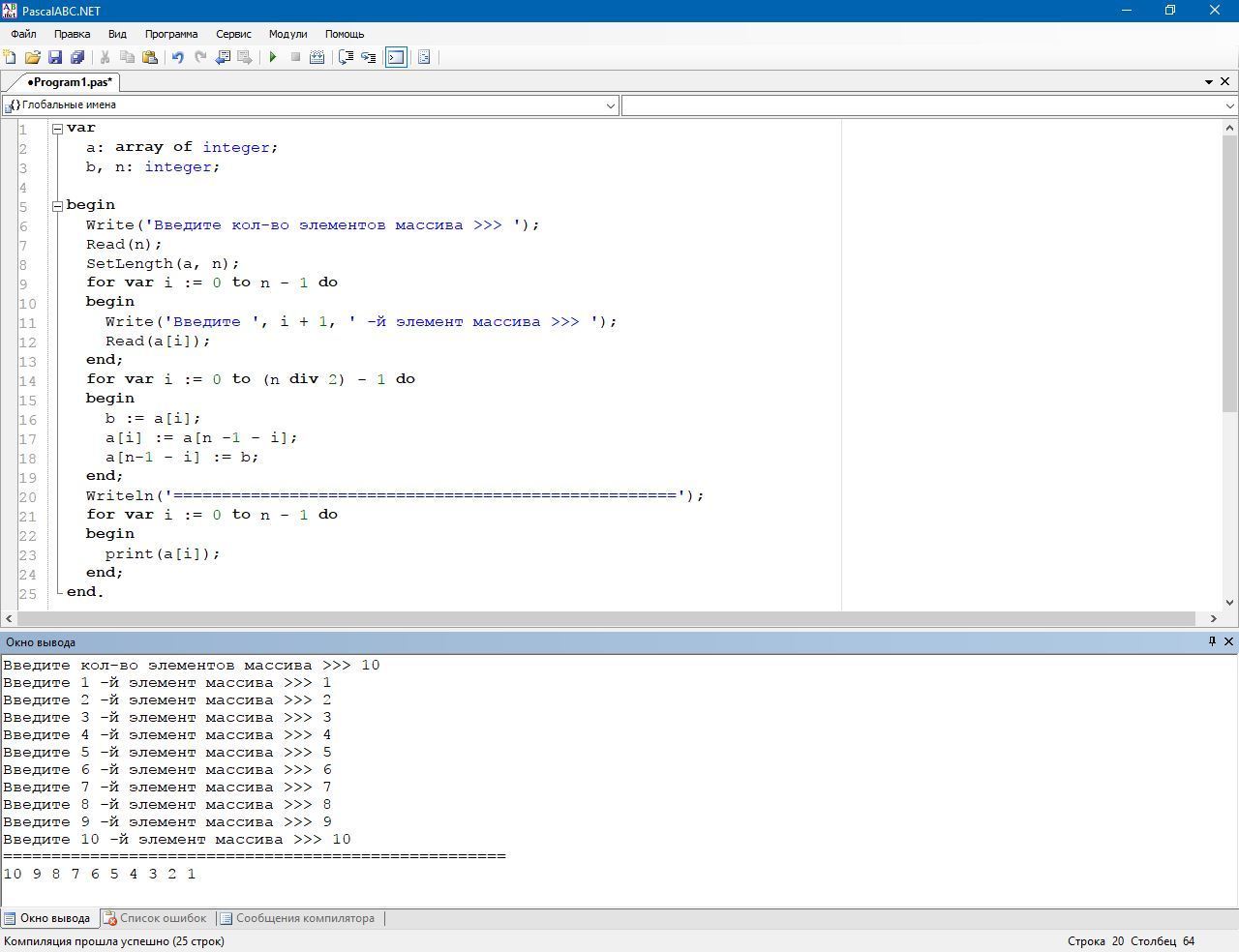This screenshot has width=1239, height=952.
Task: Open the Программа menu
Action: point(170,34)
